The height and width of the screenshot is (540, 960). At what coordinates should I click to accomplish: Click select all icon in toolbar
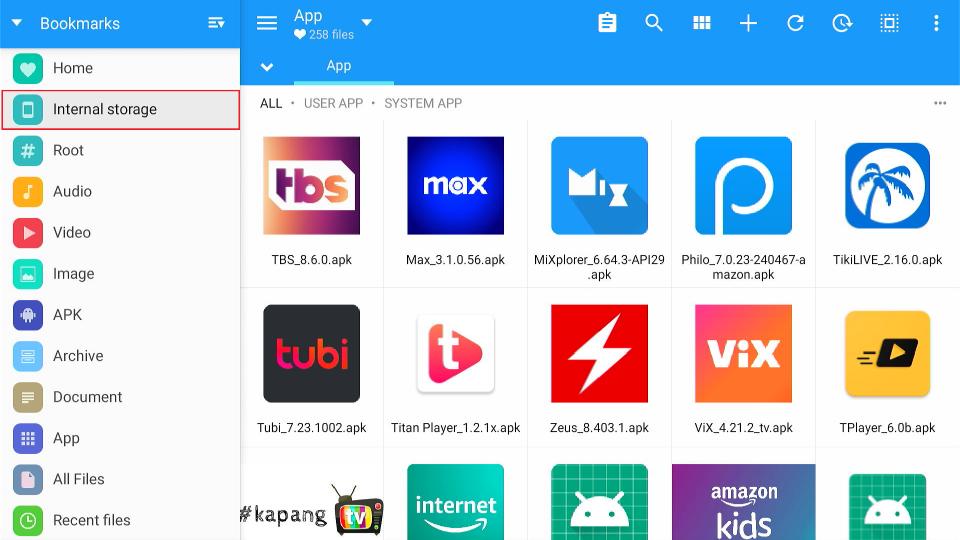click(890, 23)
